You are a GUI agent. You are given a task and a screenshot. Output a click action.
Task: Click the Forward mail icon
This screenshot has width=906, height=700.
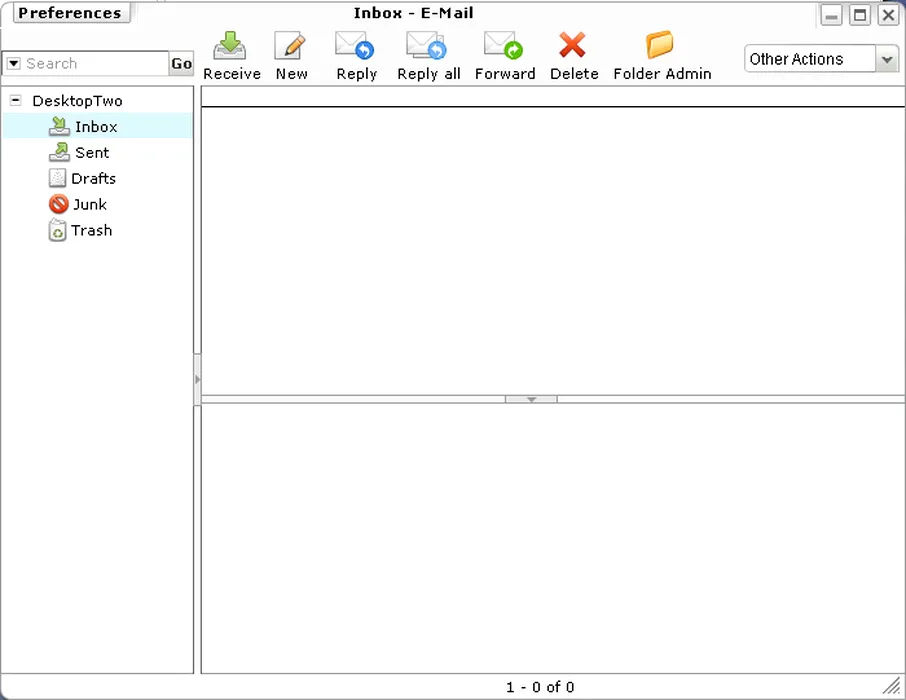tap(504, 46)
